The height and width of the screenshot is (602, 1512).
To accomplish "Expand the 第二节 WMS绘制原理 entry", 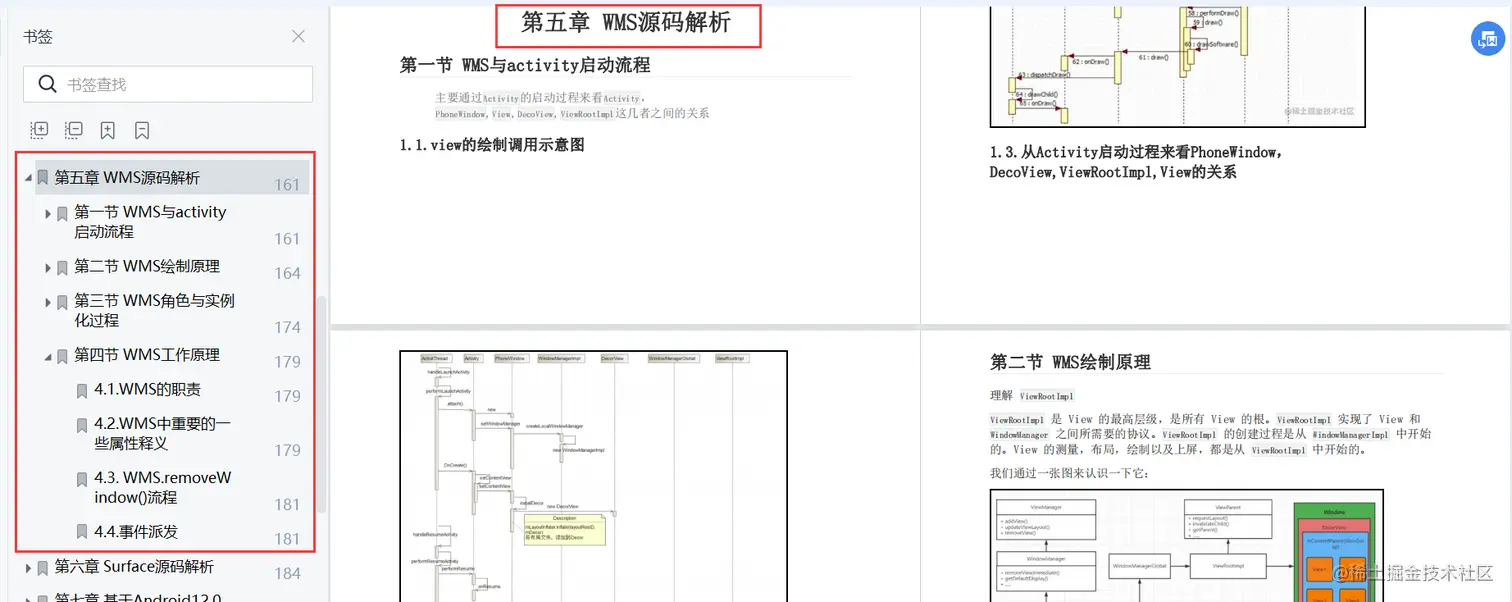I will pos(47,267).
